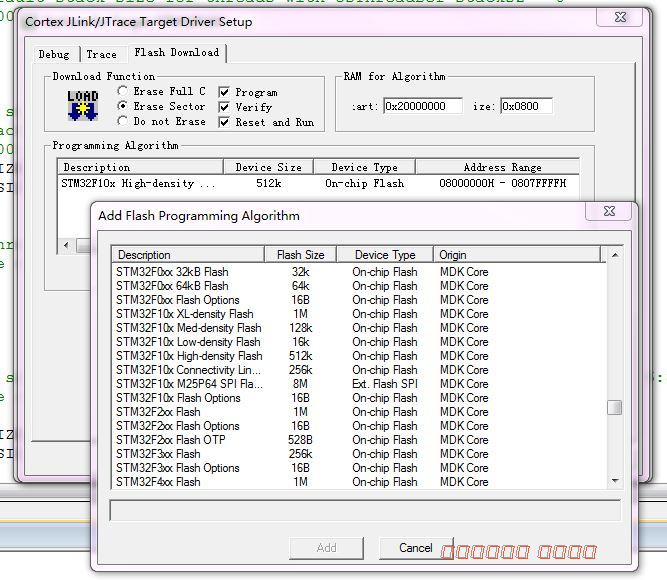Click scroll up arrow of algorithm list
This screenshot has width=667, height=580.
coord(615,255)
